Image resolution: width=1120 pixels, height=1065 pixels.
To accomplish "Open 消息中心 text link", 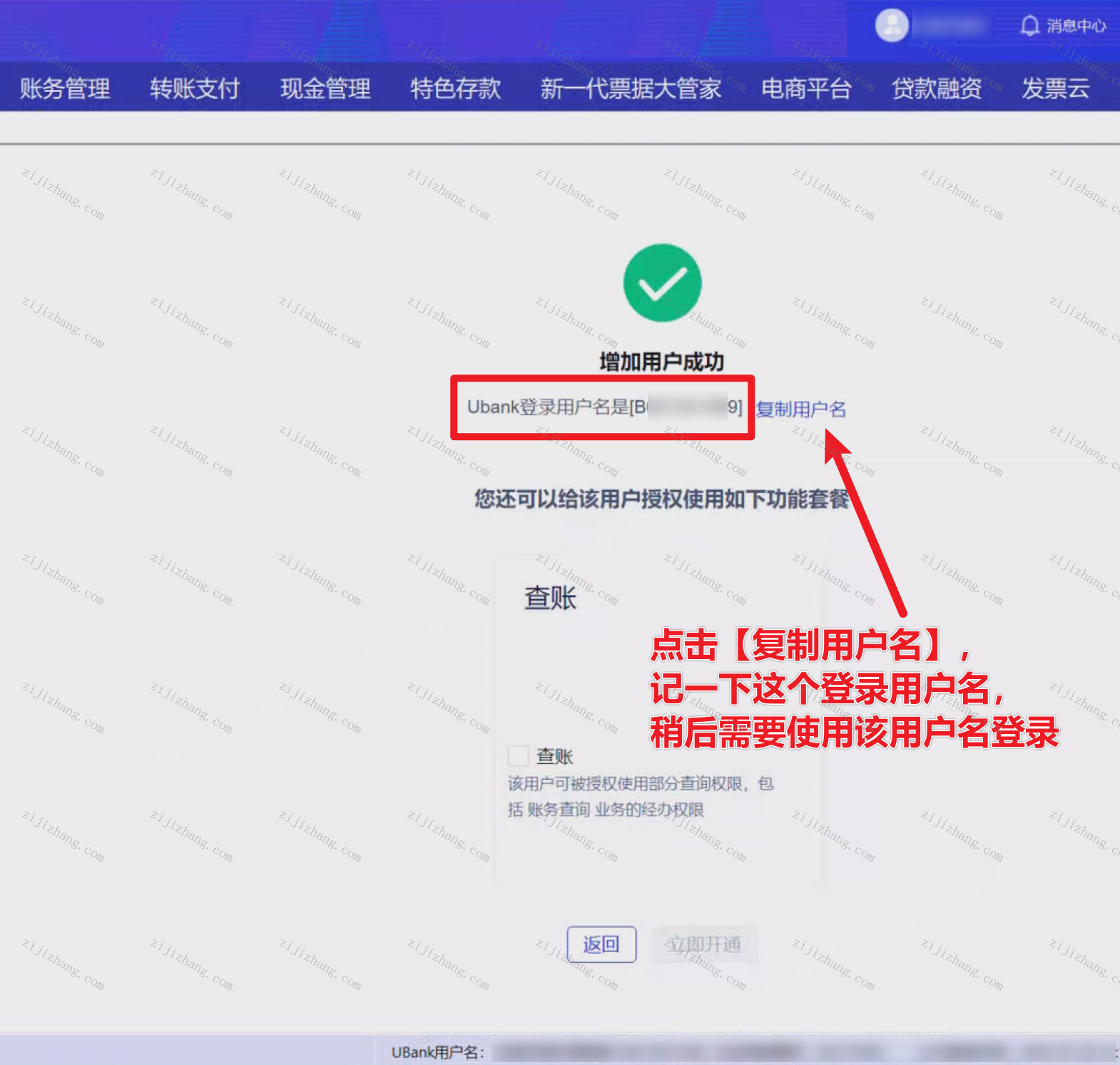I will (1076, 26).
